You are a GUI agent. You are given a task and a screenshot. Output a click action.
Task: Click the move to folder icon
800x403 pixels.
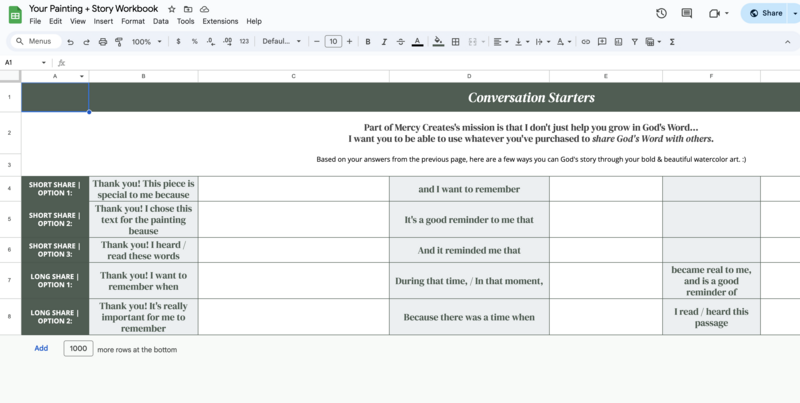coord(188,9)
